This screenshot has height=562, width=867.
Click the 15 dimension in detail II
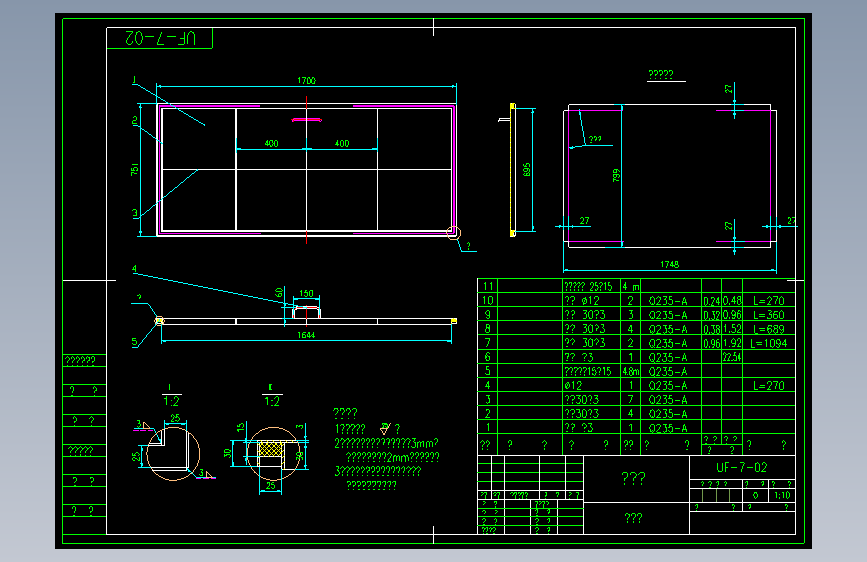[241, 427]
